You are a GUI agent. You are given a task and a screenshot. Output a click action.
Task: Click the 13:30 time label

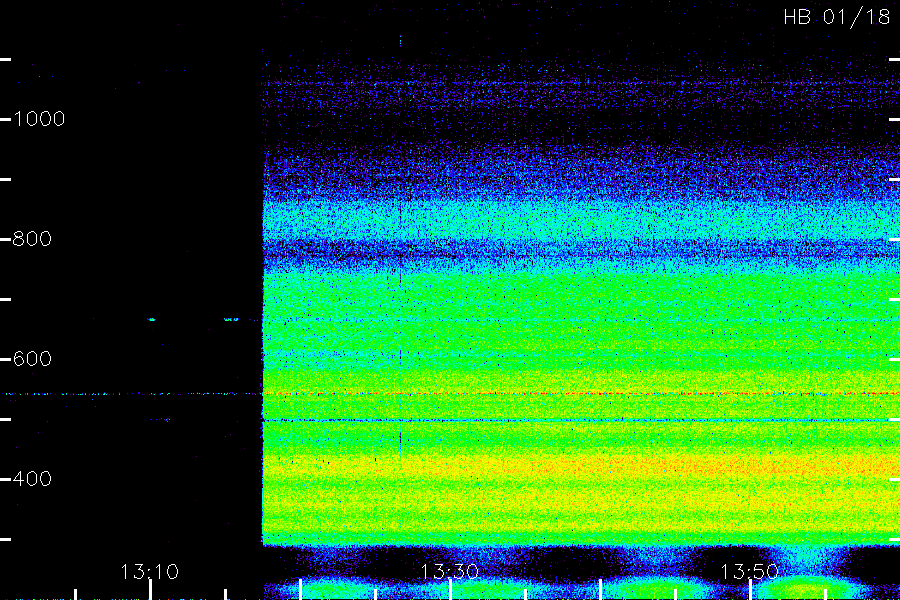click(x=450, y=572)
